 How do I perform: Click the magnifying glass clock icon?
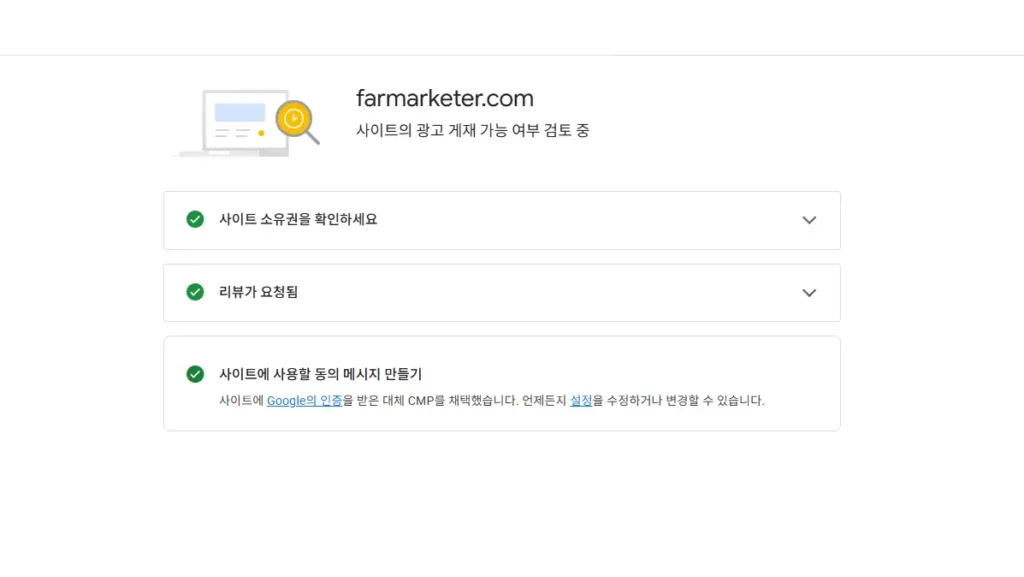click(x=293, y=118)
